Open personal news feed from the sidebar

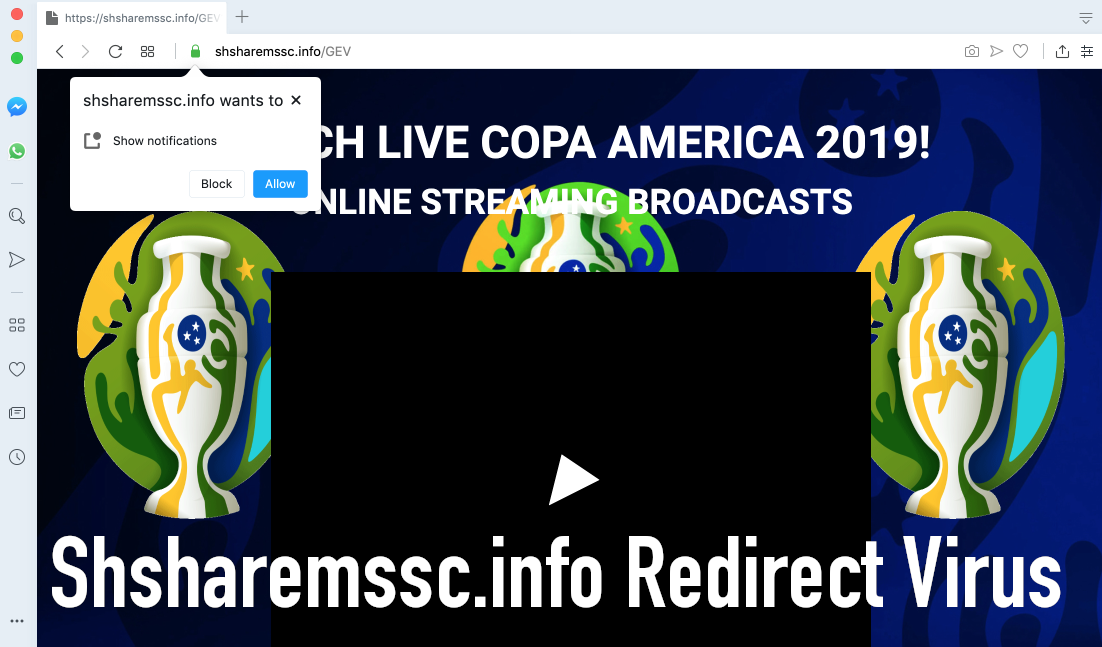[16, 413]
